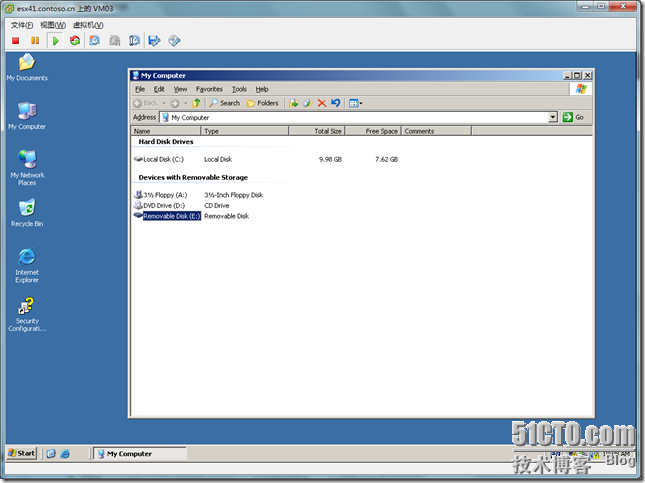Pause the VM using the suspend icon
Viewport: 645px width, 483px height.
pyautogui.click(x=35, y=41)
